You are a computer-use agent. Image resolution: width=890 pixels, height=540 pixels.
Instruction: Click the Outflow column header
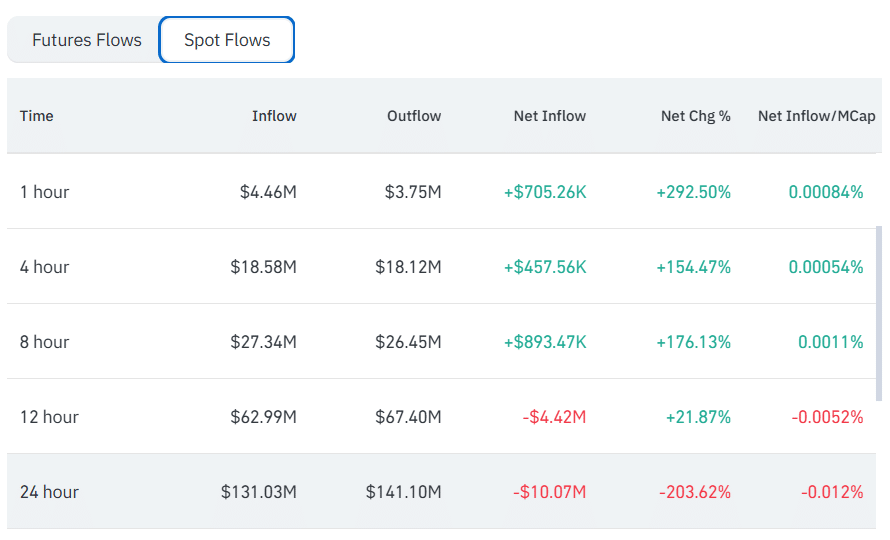[x=414, y=116]
